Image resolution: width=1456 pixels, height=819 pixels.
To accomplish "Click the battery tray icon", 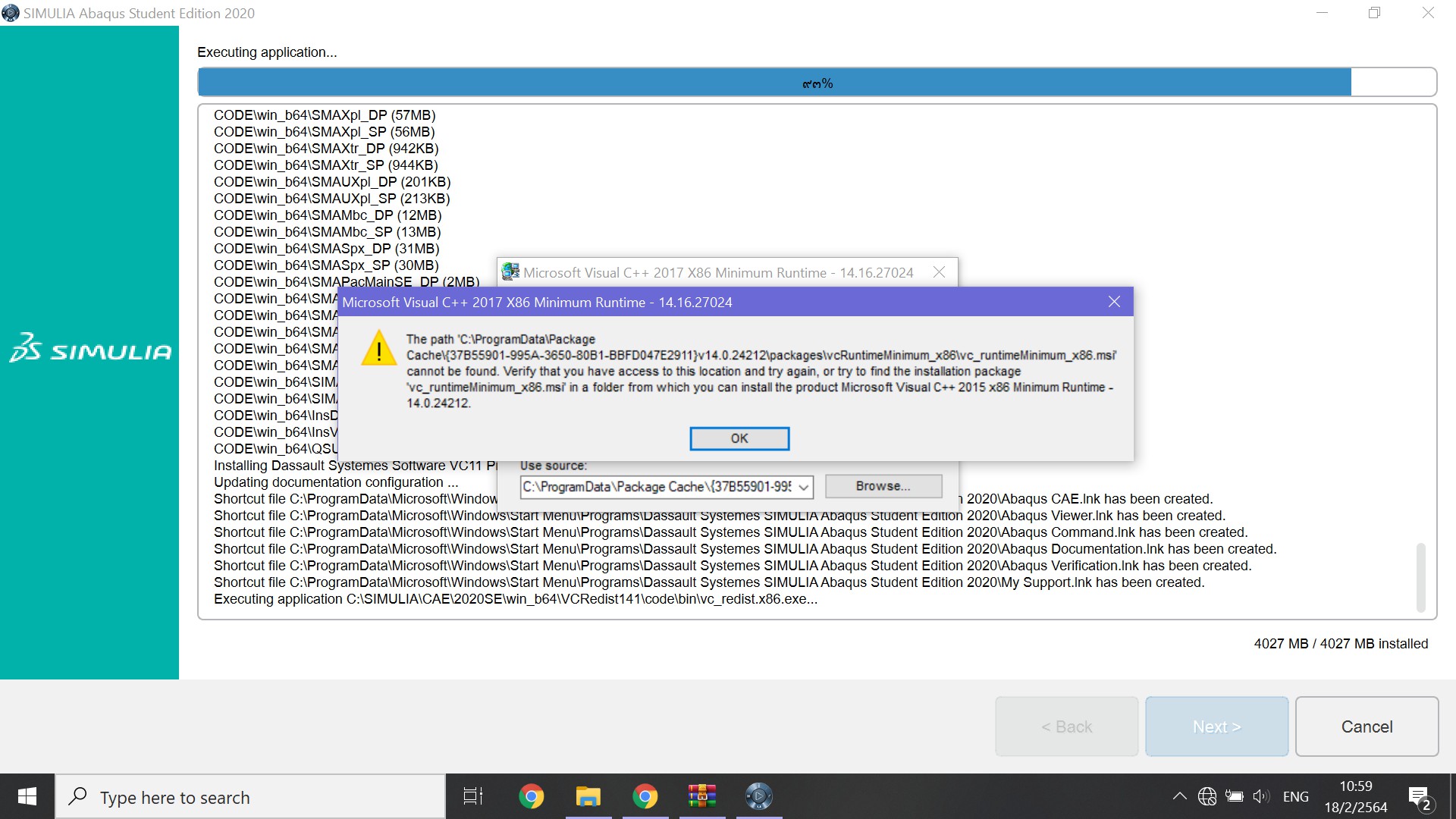I will [1235, 796].
